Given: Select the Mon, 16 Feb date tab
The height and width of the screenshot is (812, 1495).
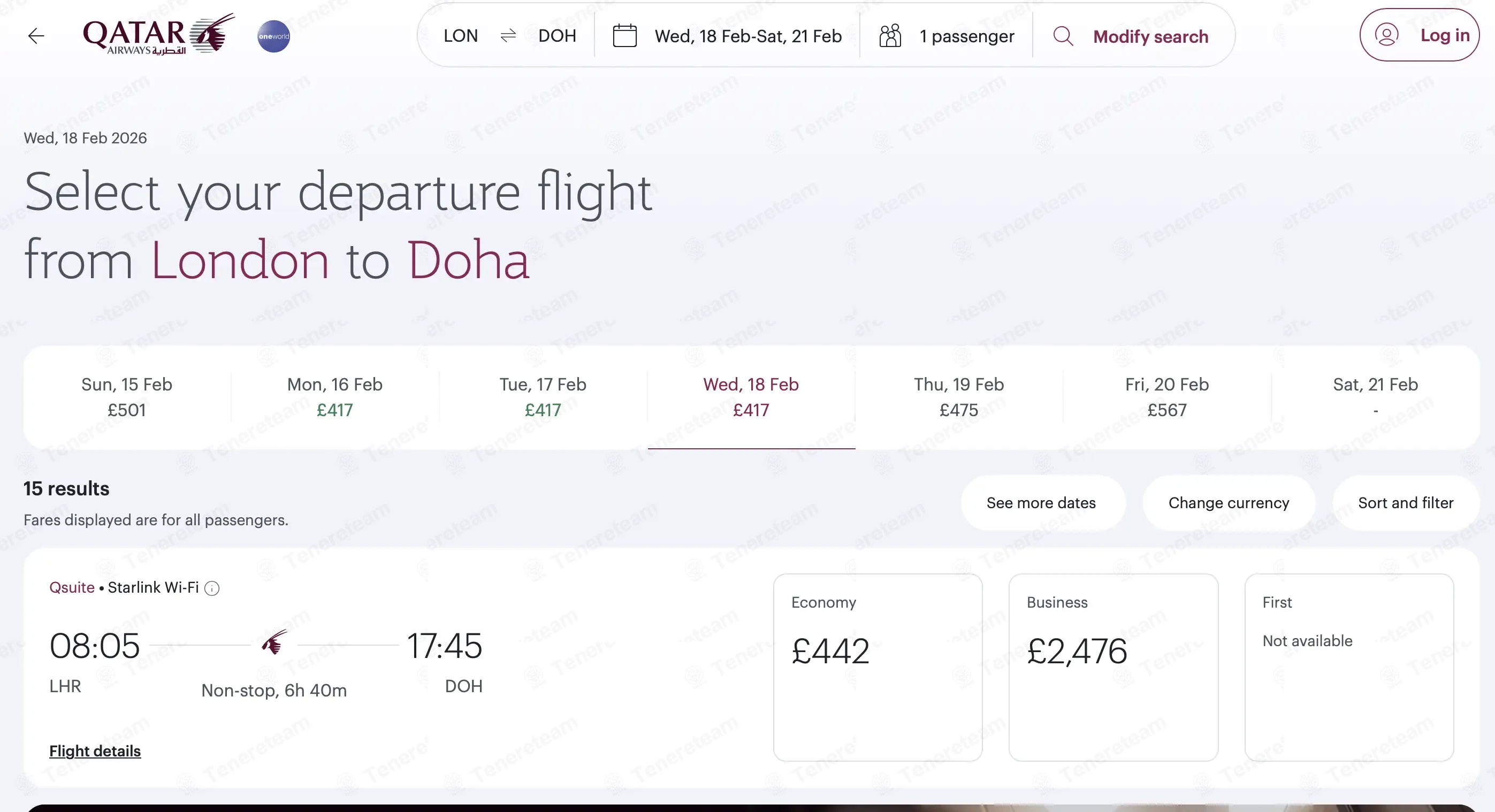Looking at the screenshot, I should pyautogui.click(x=335, y=397).
